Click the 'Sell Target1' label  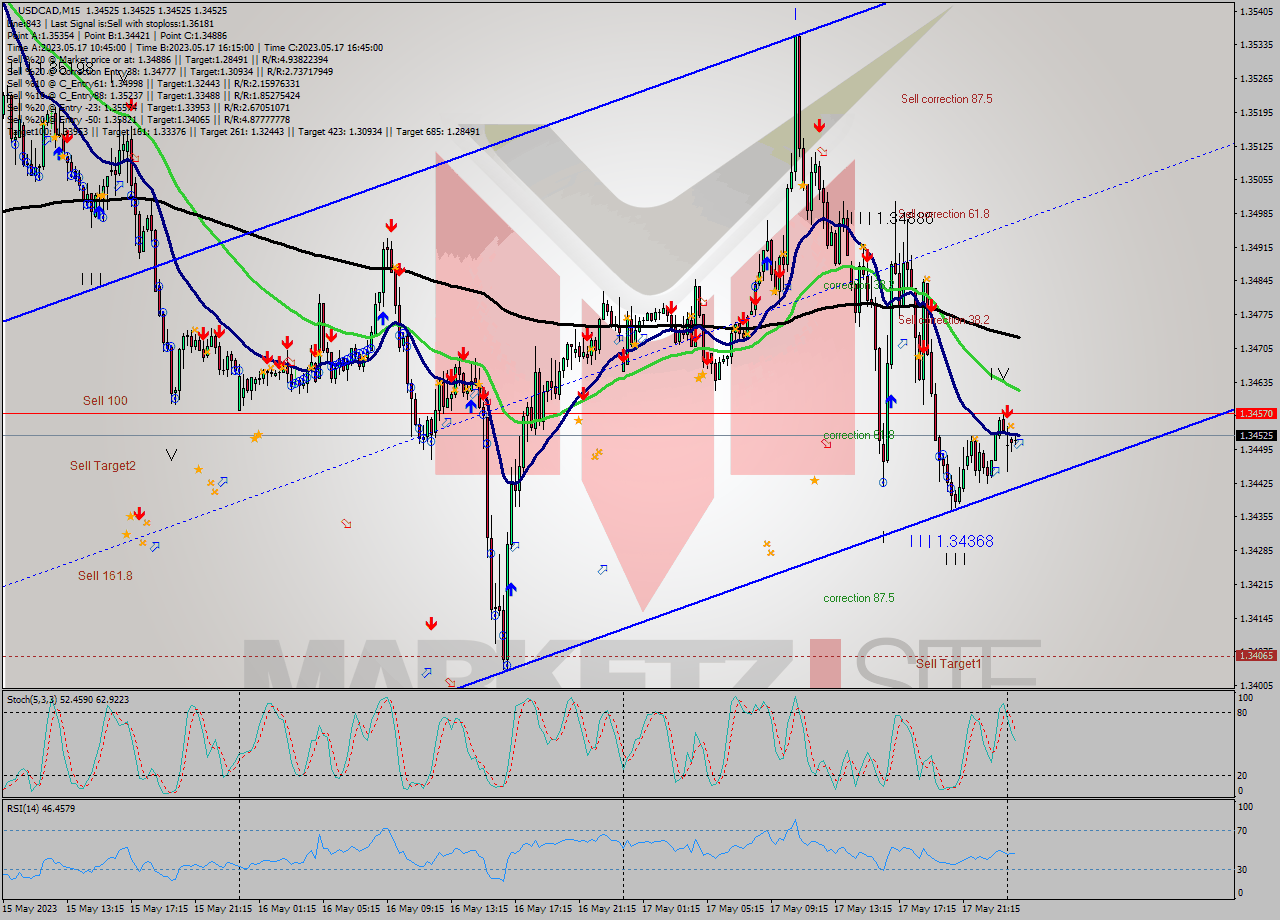click(949, 663)
